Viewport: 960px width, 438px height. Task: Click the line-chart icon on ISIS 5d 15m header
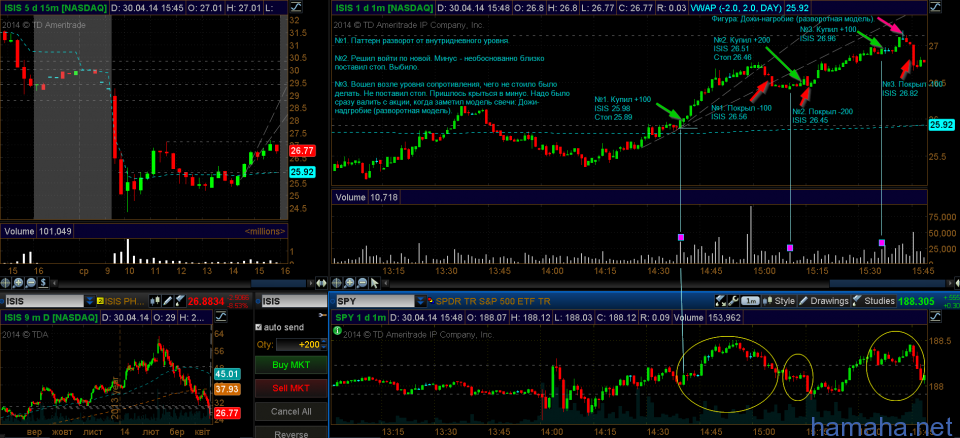tap(296, 9)
